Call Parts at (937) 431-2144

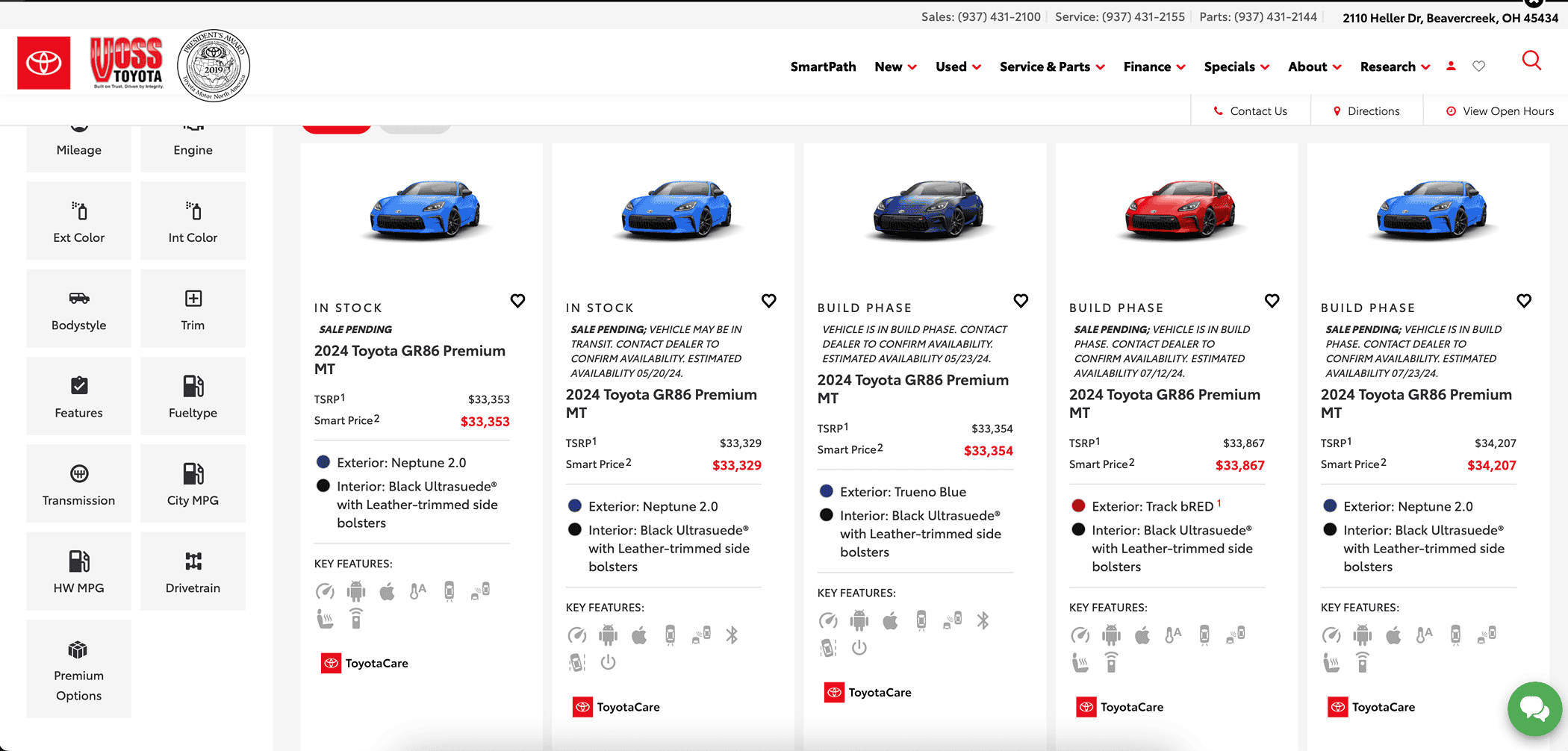1258,16
